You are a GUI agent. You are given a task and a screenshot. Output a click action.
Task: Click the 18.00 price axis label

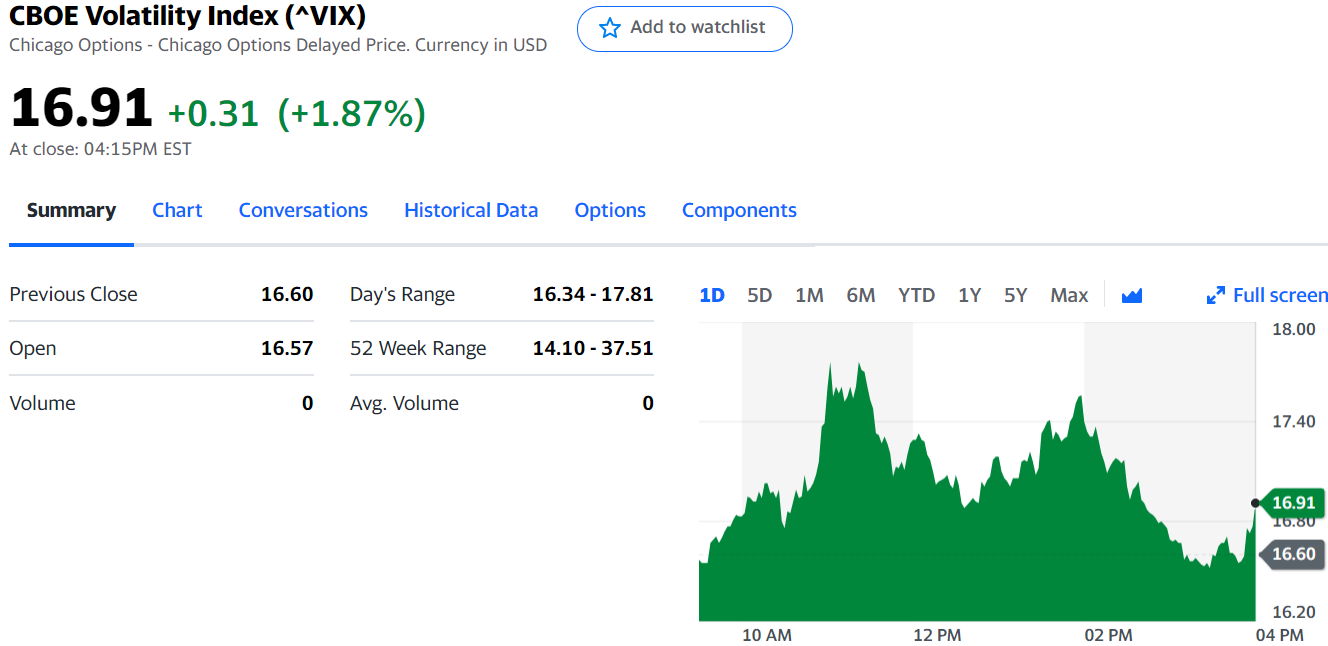pos(1293,329)
